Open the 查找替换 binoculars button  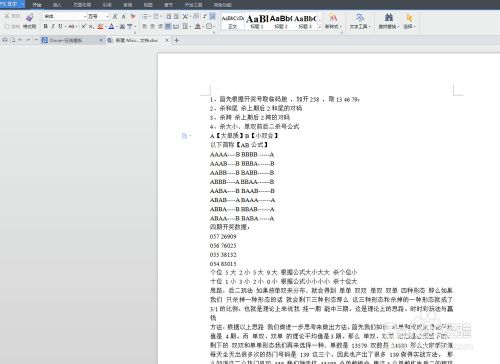click(389, 22)
